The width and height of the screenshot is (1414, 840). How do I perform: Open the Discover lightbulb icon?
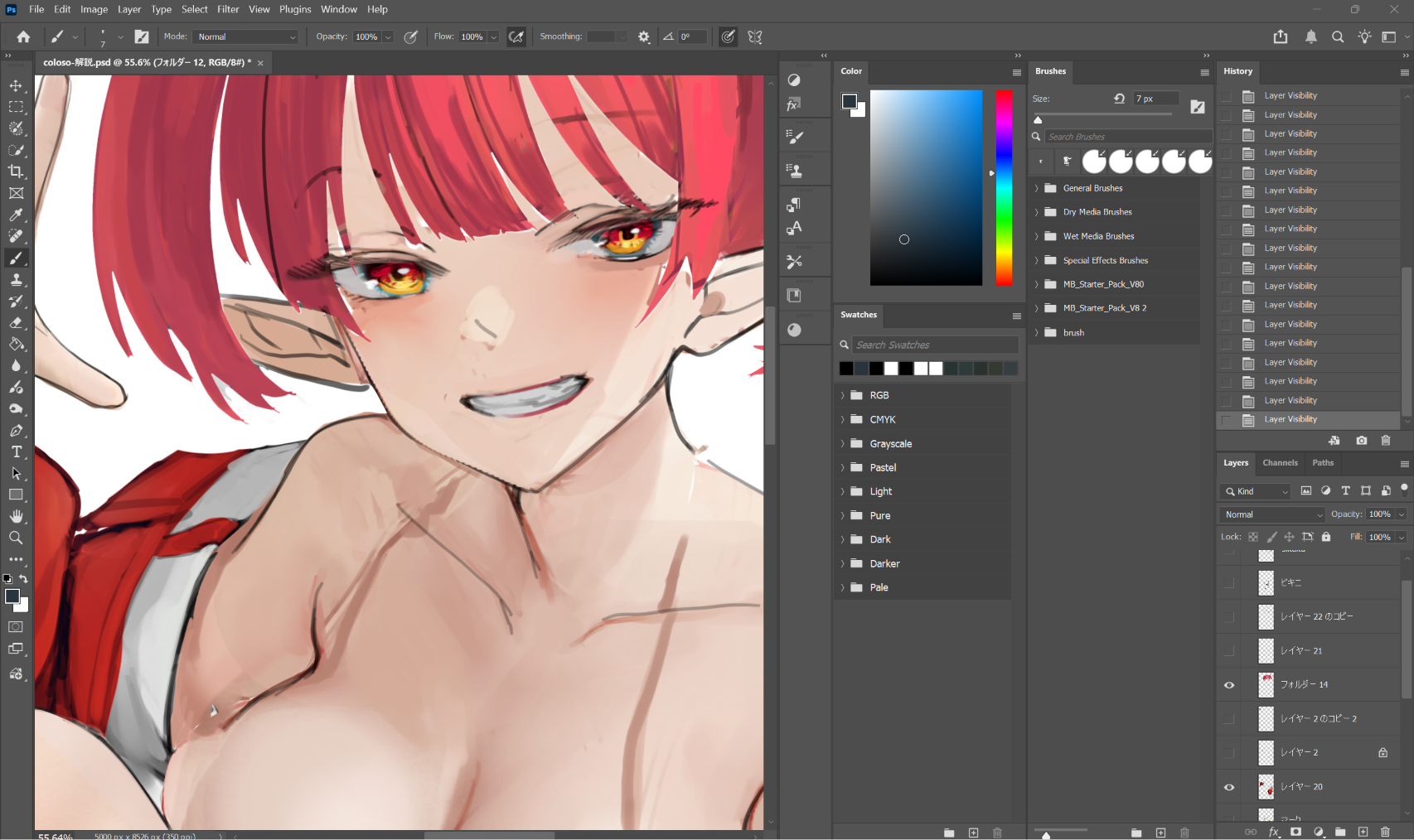click(x=1364, y=36)
